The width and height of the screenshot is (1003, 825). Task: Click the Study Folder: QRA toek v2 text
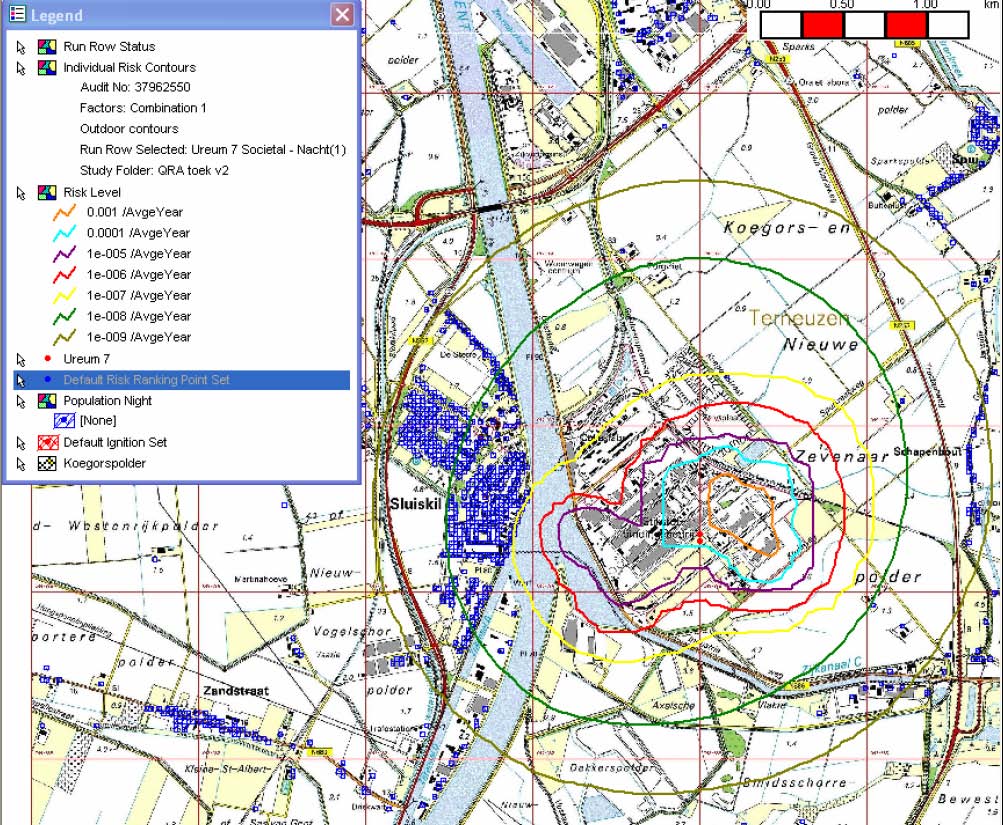tap(154, 171)
